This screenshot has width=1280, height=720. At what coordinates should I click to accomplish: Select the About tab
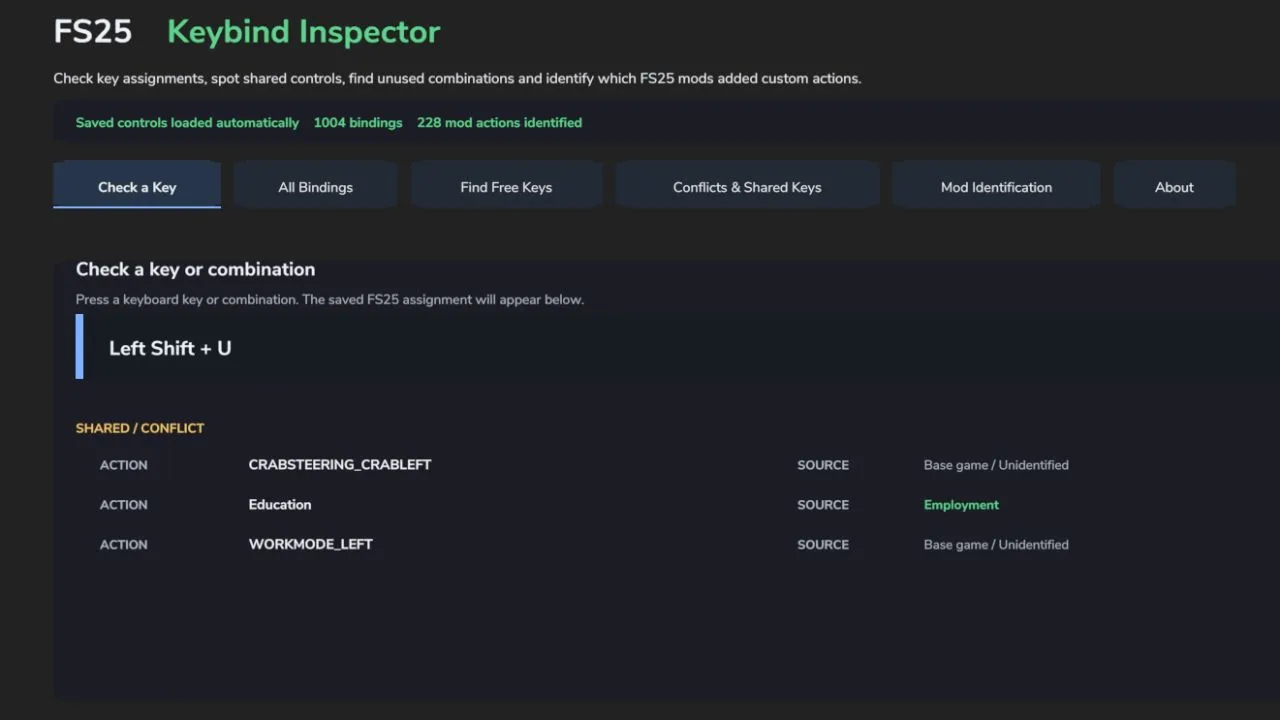click(x=1174, y=186)
